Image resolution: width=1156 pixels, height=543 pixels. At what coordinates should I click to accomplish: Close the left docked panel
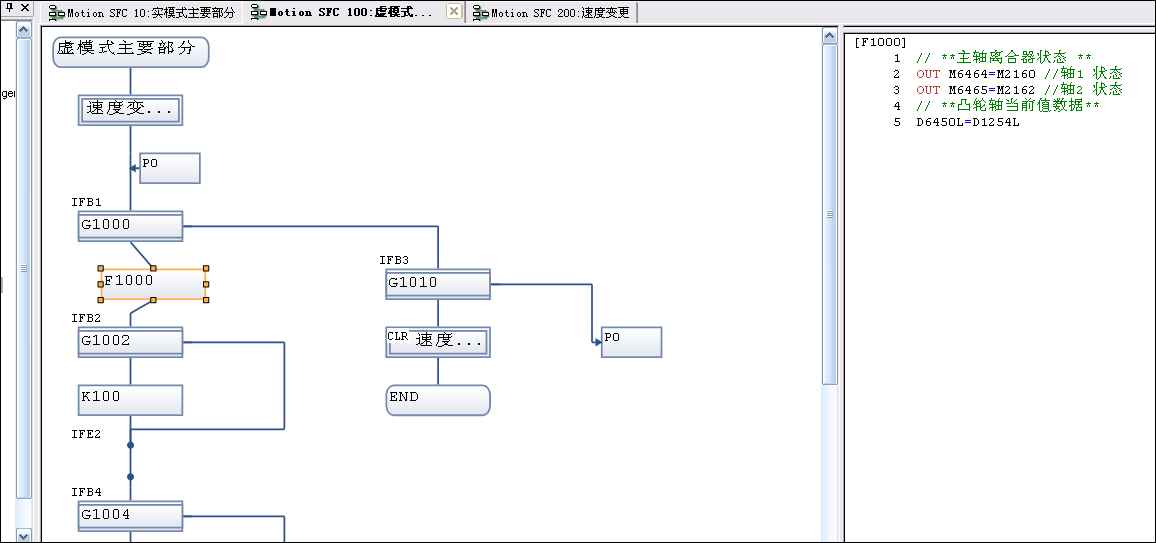coord(25,11)
